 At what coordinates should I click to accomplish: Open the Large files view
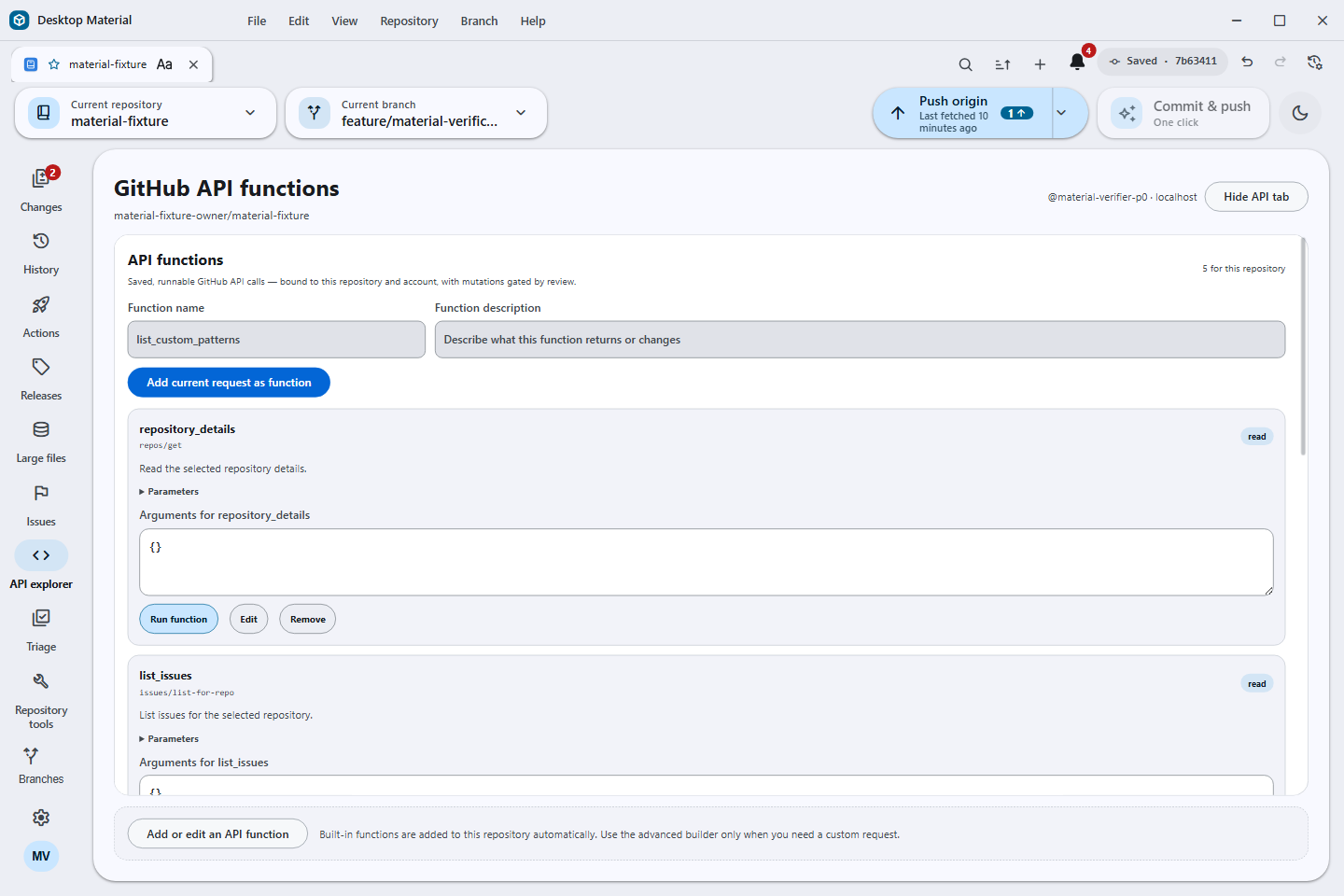click(x=41, y=441)
